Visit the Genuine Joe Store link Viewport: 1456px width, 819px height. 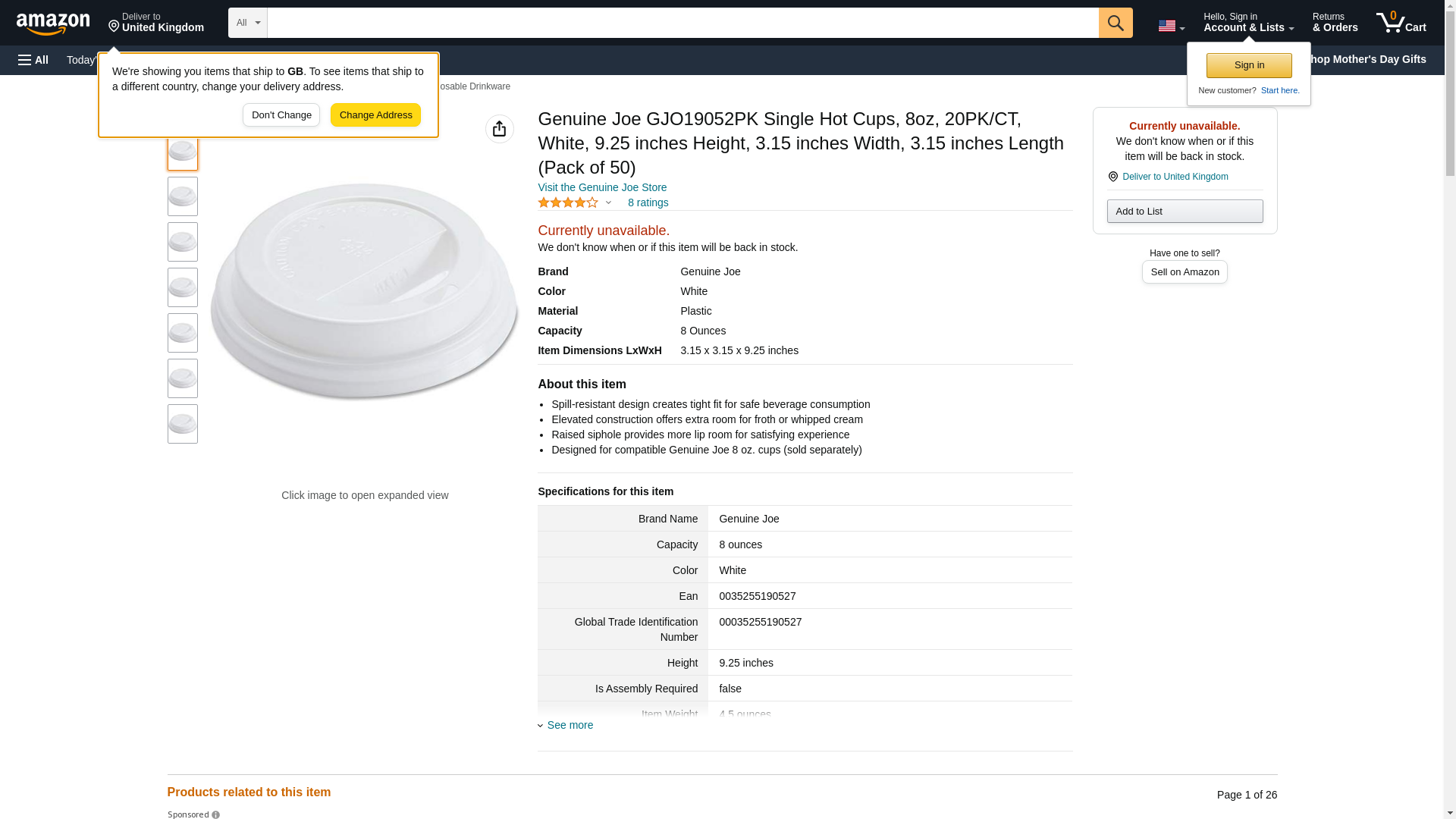tap(602, 187)
